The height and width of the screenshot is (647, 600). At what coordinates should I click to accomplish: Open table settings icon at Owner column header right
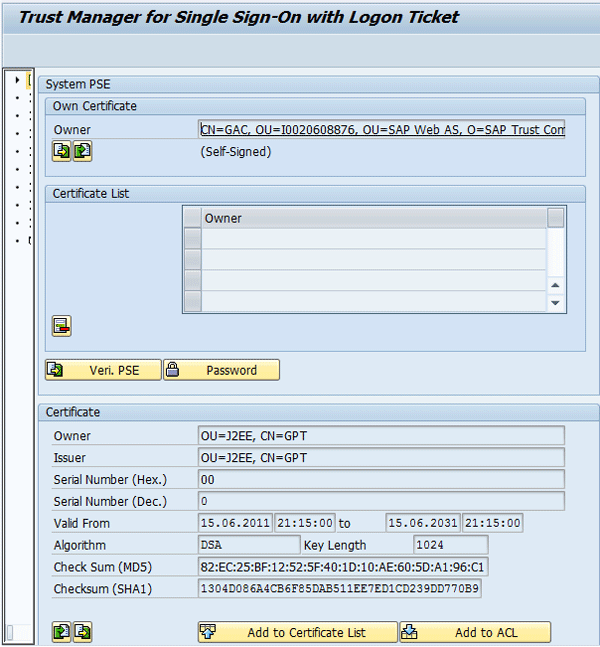(556, 218)
